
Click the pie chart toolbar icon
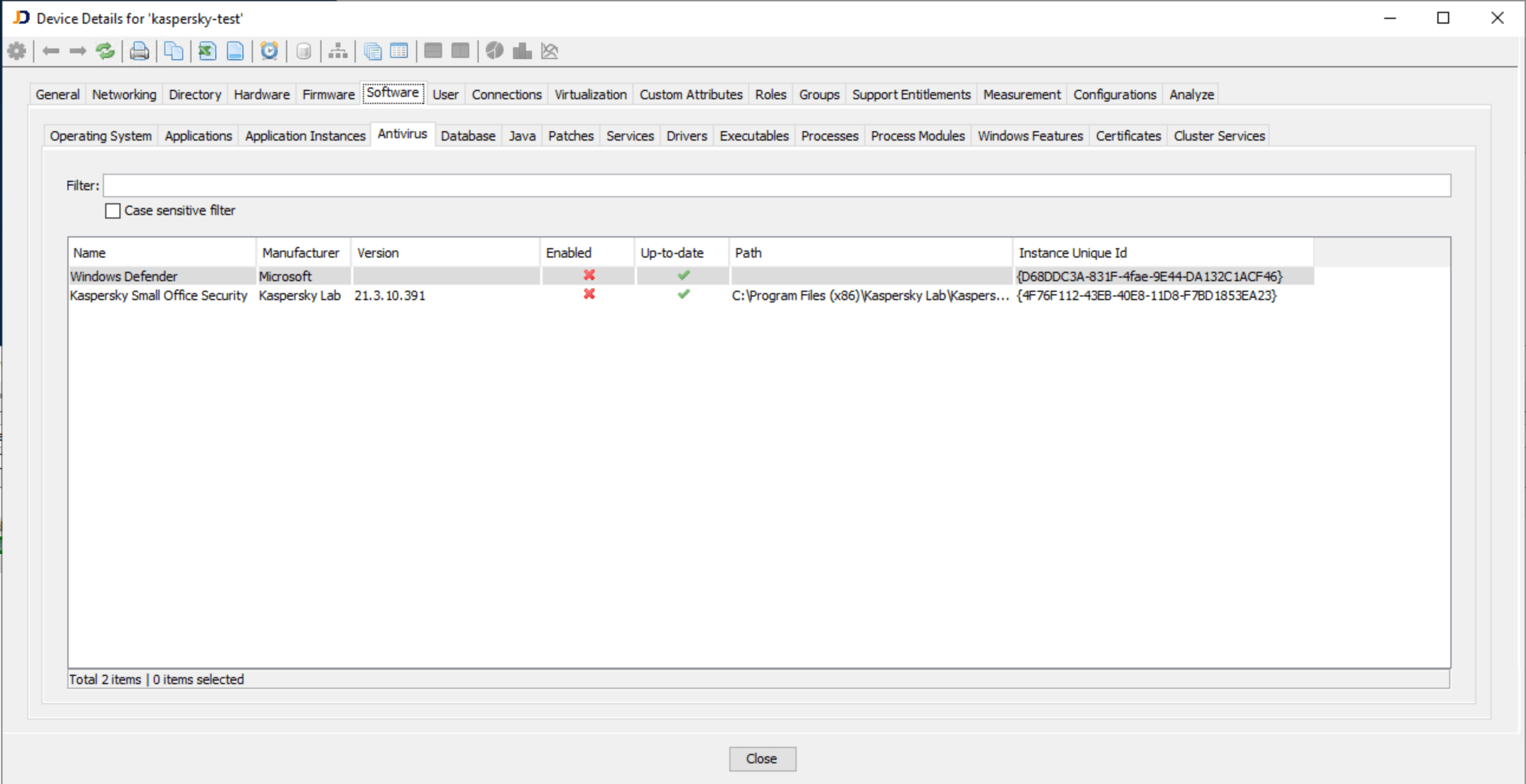pos(494,51)
